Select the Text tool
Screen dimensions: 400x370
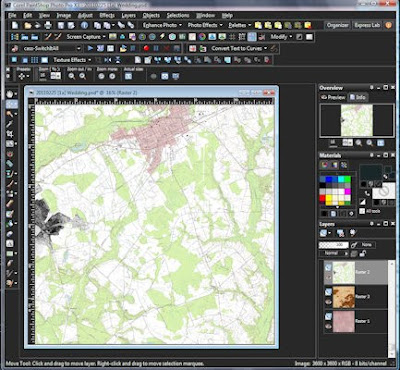point(10,243)
